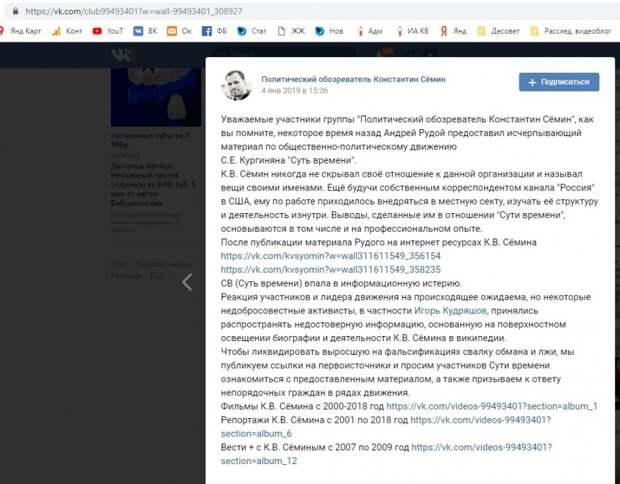The height and width of the screenshot is (484, 620).
Task: Subscribe with the Подписаться button
Action: tap(559, 82)
